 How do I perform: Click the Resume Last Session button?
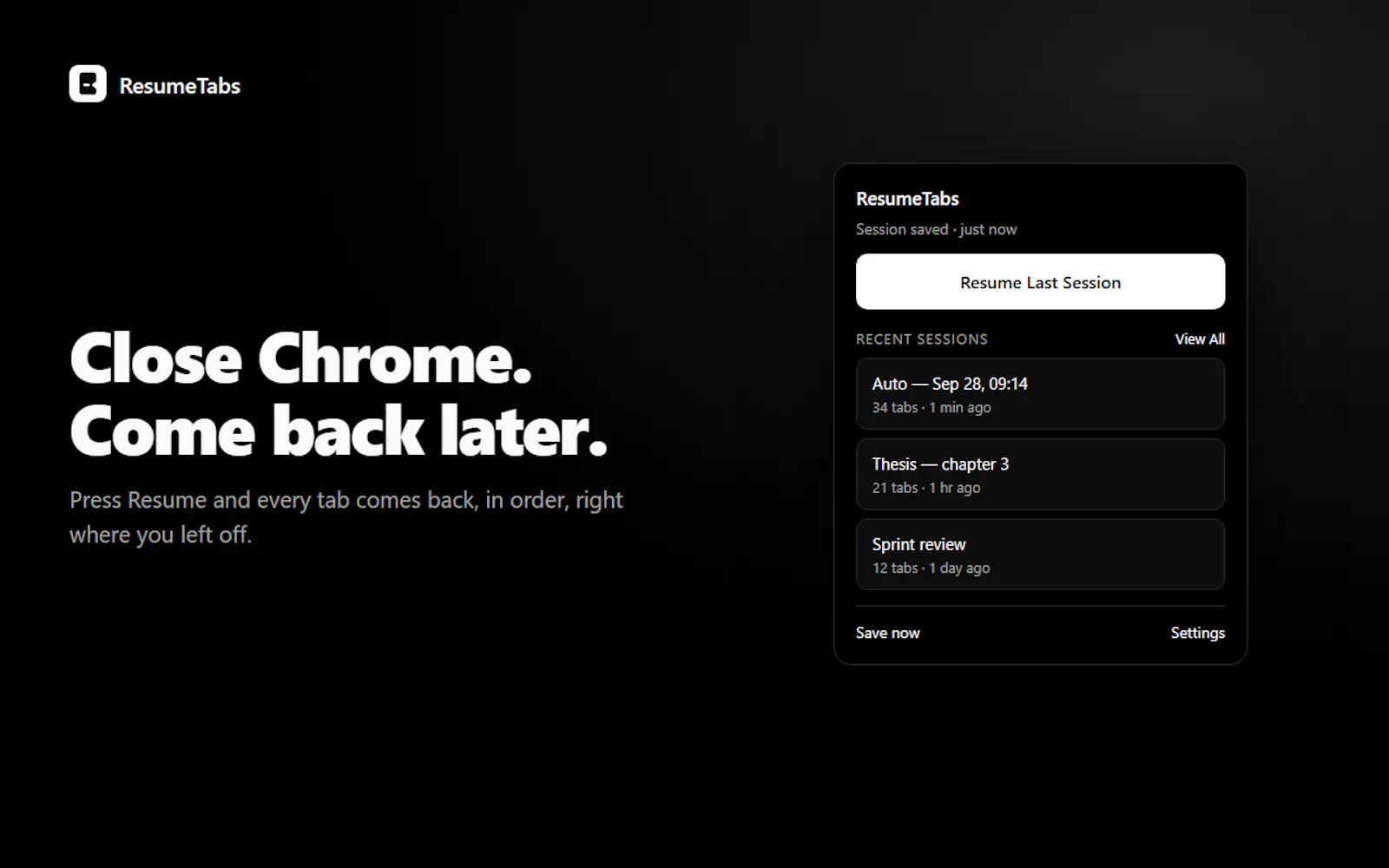tap(1040, 281)
